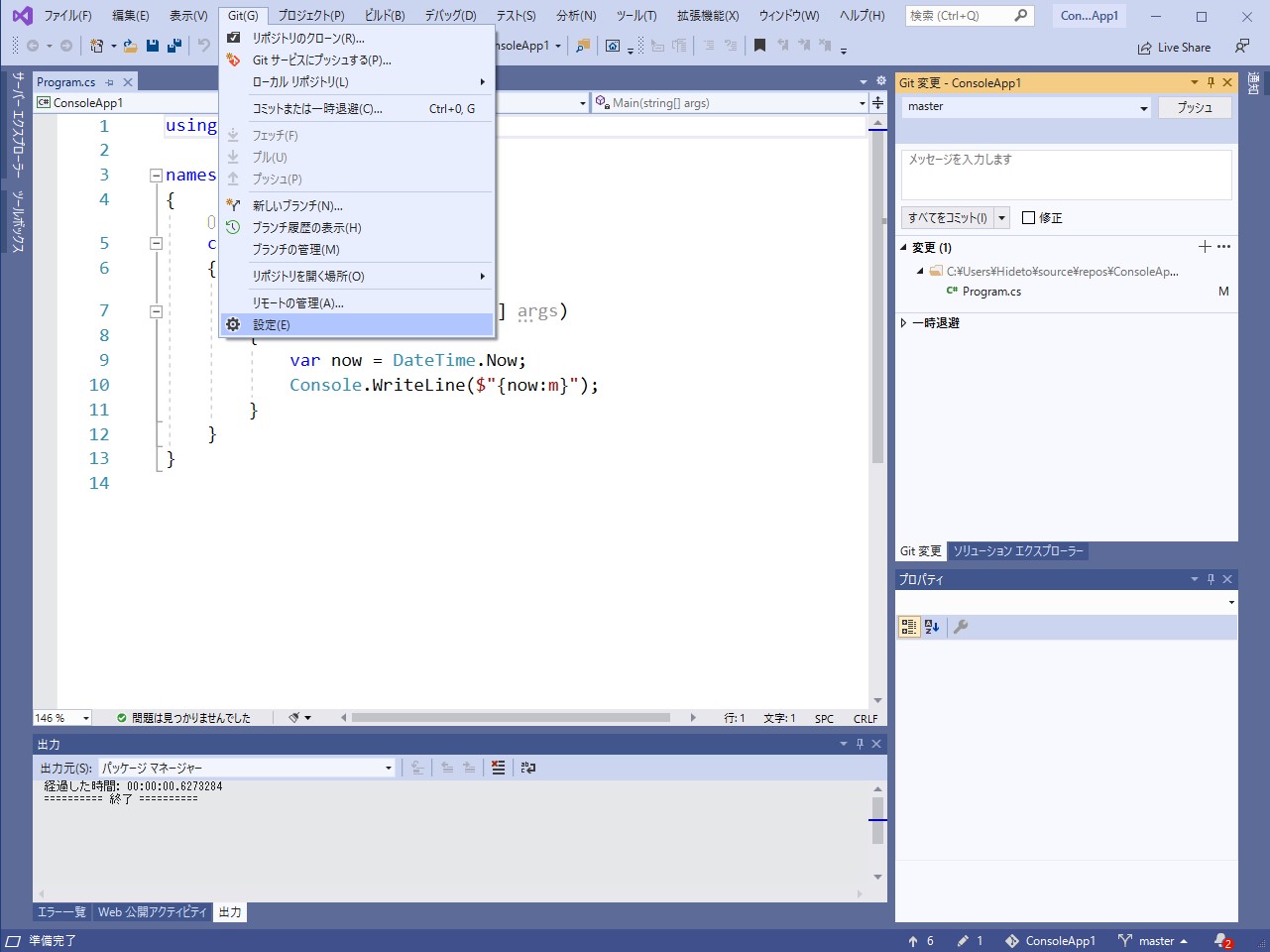Close the output panel
This screenshot has height=952, width=1270.
click(x=876, y=744)
